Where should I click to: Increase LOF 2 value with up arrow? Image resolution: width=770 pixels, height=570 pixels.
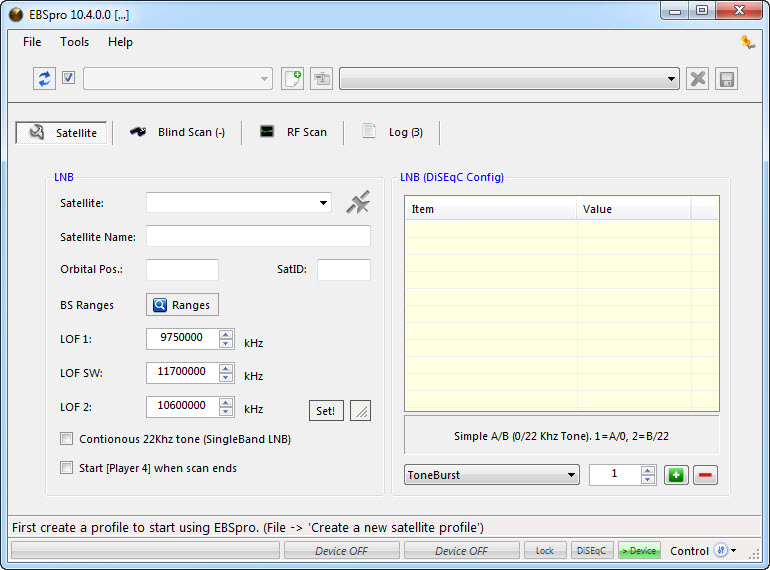coord(226,402)
